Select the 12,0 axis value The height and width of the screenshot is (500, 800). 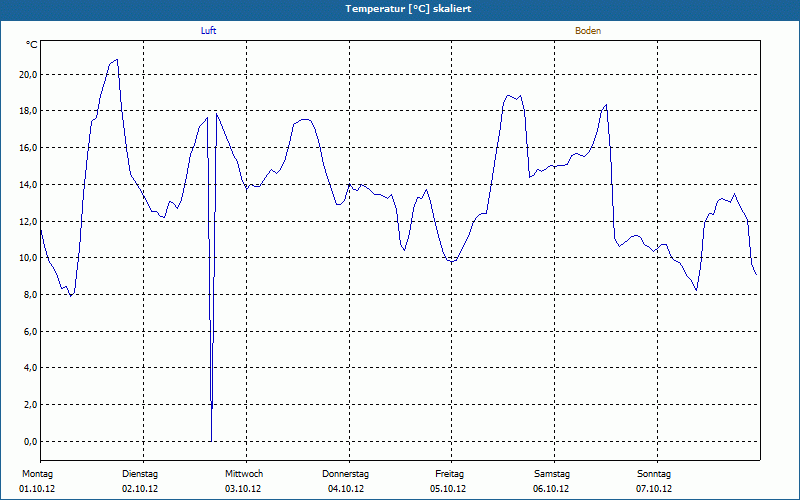29,221
